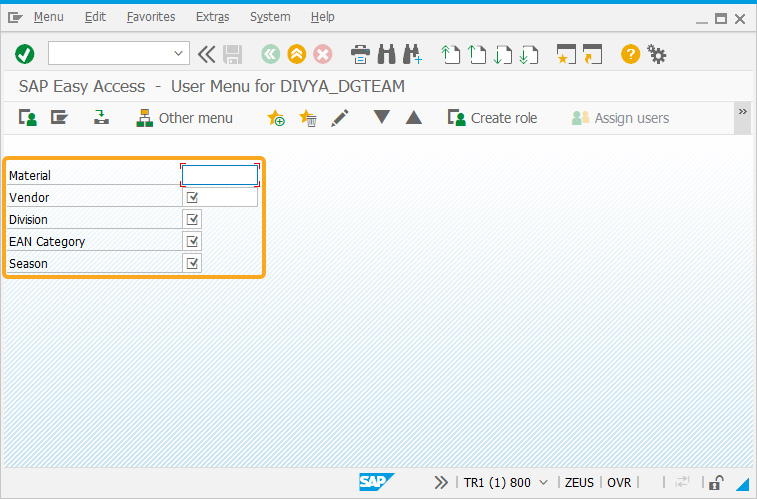Click the Previous Page icon
This screenshot has width=757, height=499.
(477, 54)
